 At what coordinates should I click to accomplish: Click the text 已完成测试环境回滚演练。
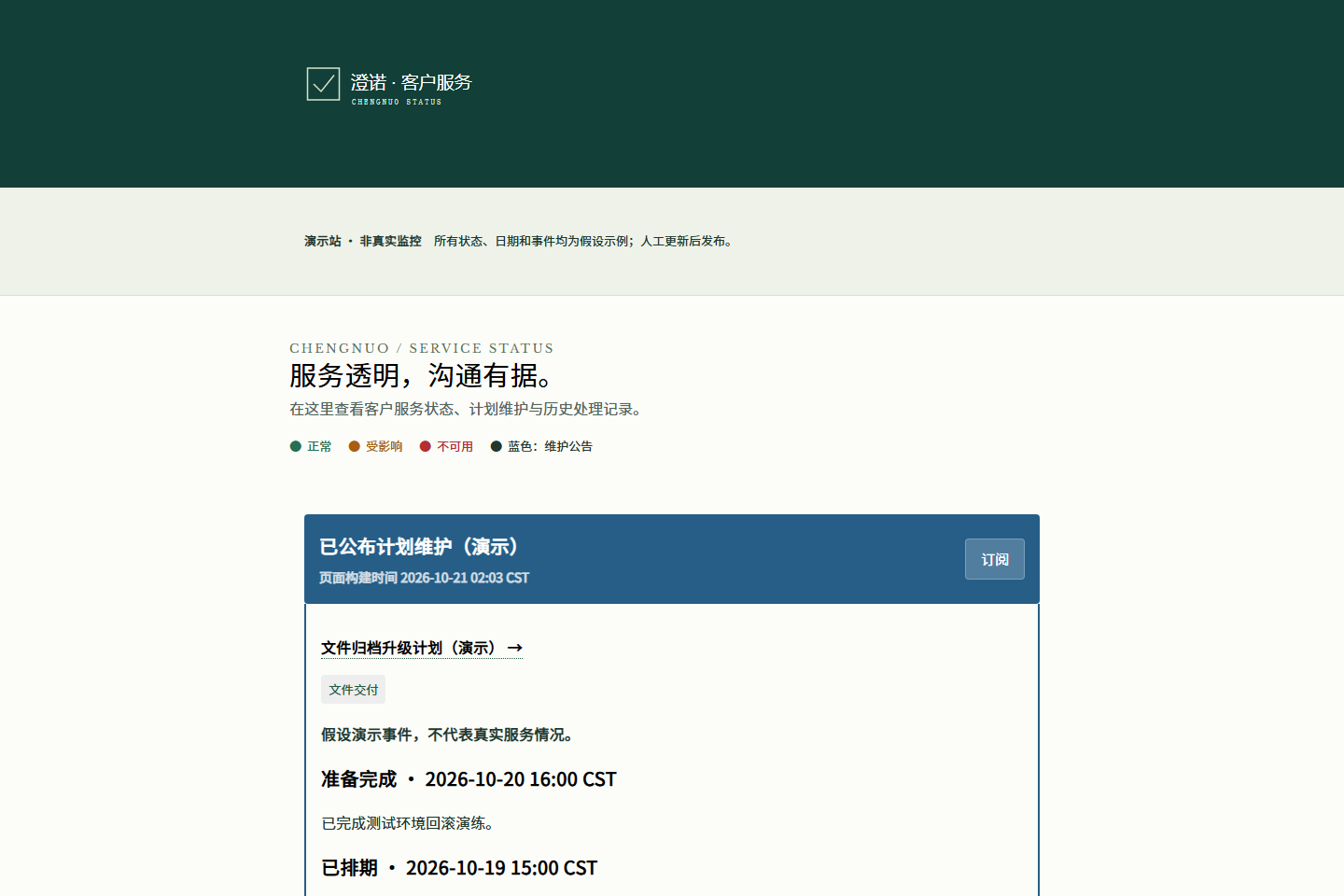coord(409,823)
